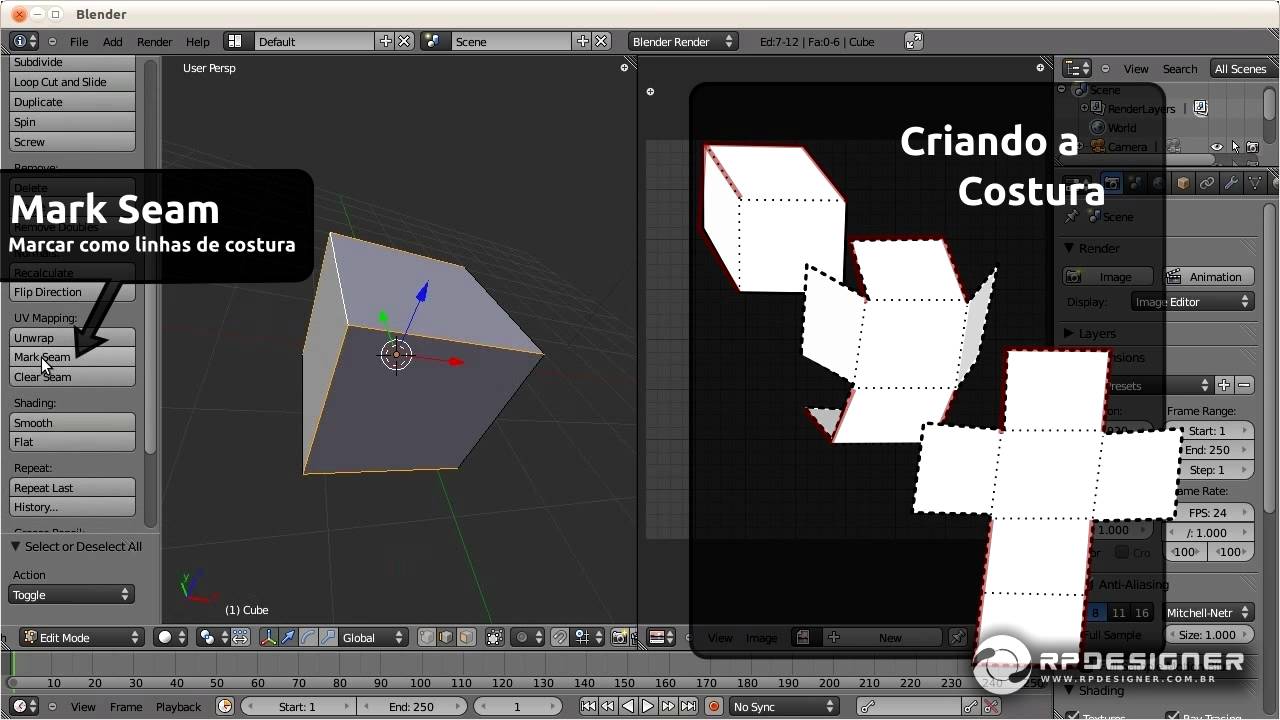
Task: Open Outliner editor type selector
Action: click(1078, 68)
